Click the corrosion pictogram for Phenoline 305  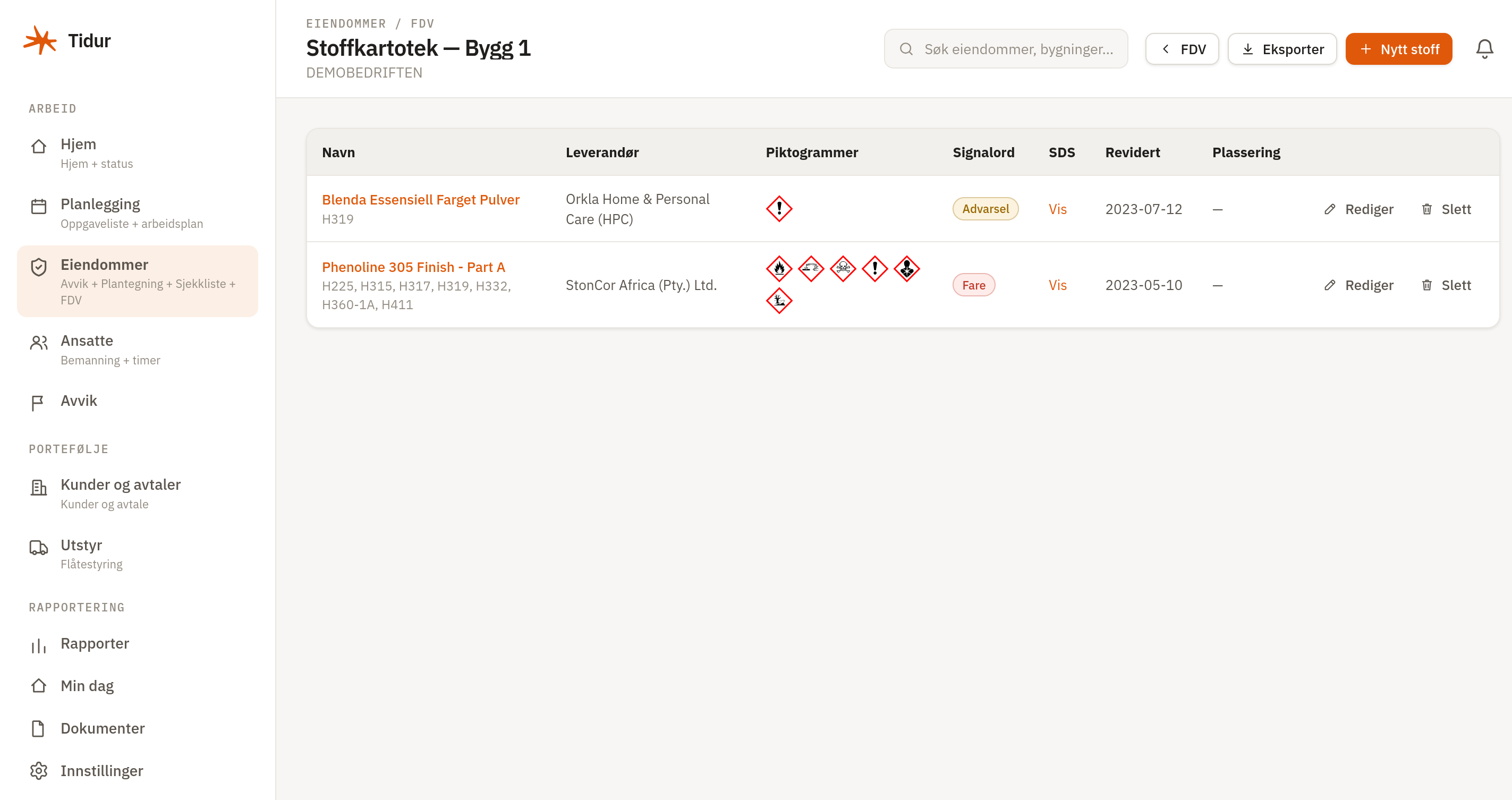tap(811, 269)
